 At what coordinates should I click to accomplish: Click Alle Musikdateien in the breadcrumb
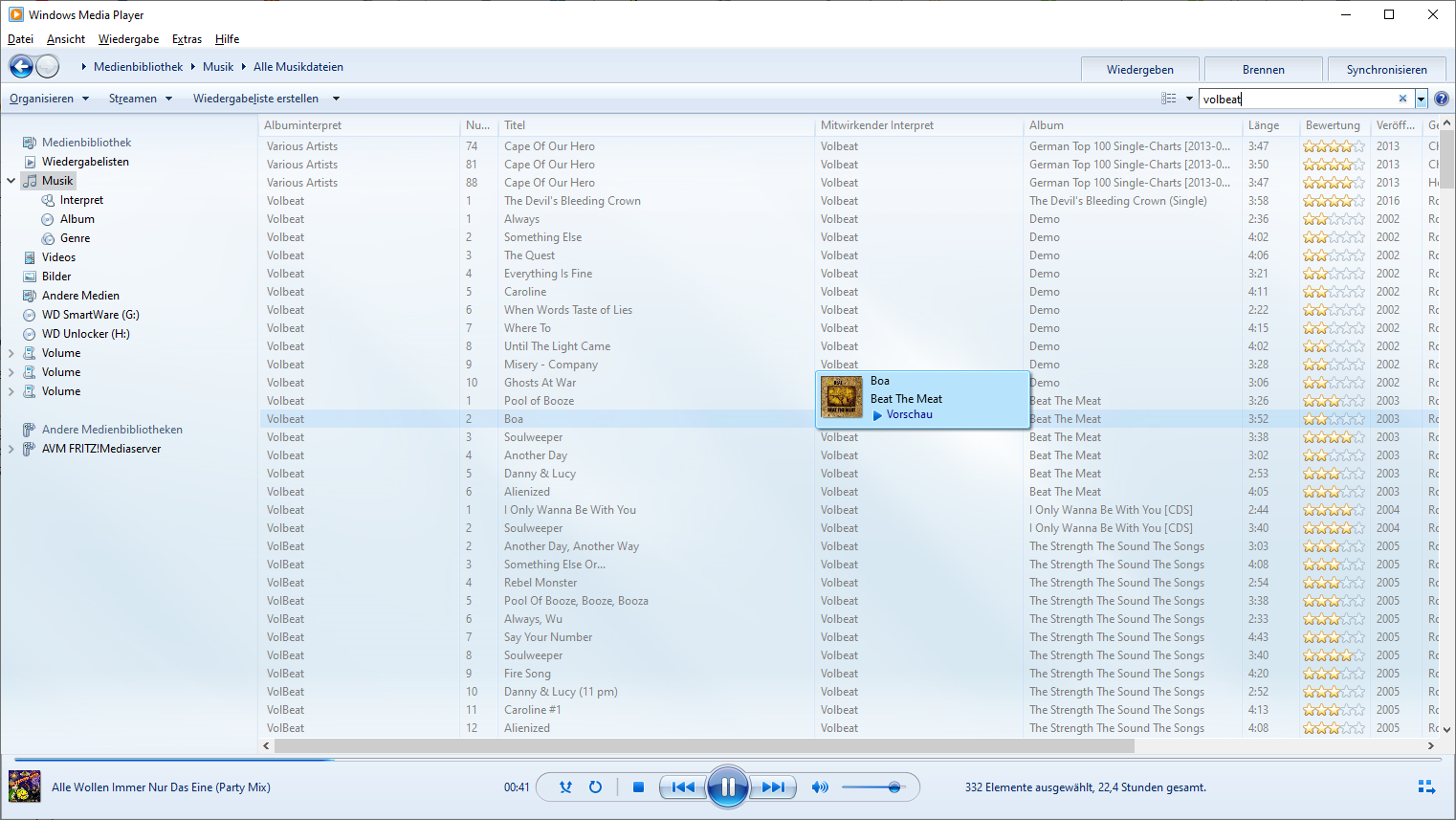tap(298, 67)
